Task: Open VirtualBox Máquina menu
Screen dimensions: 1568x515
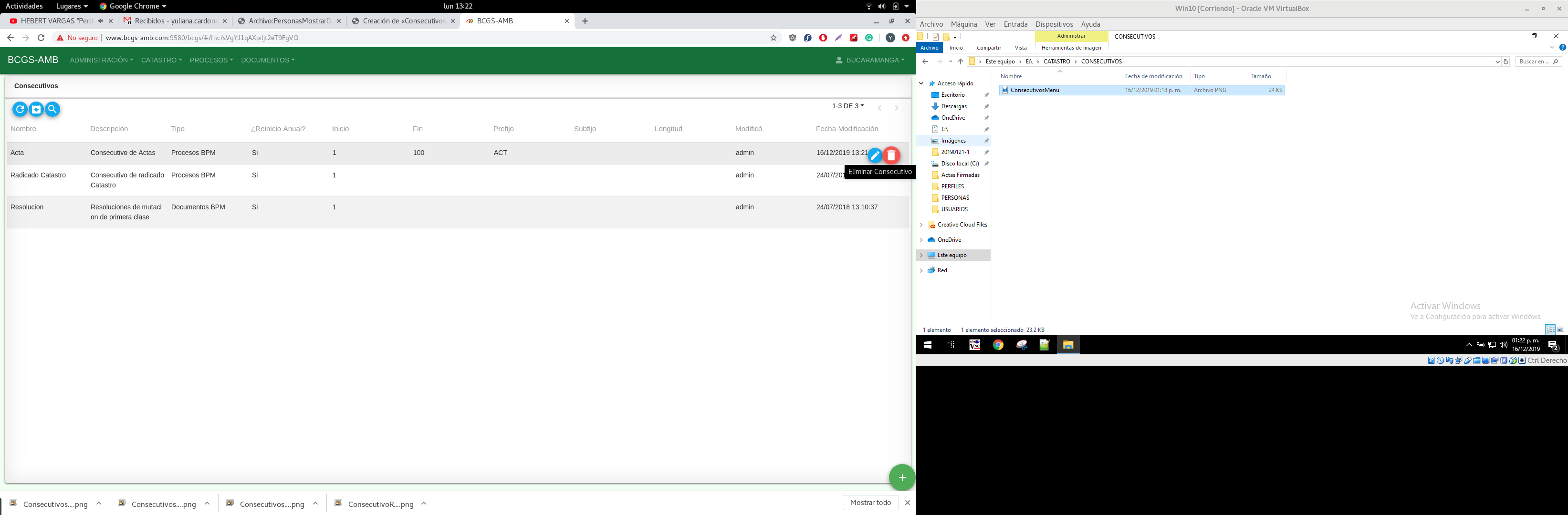Action: click(x=963, y=24)
